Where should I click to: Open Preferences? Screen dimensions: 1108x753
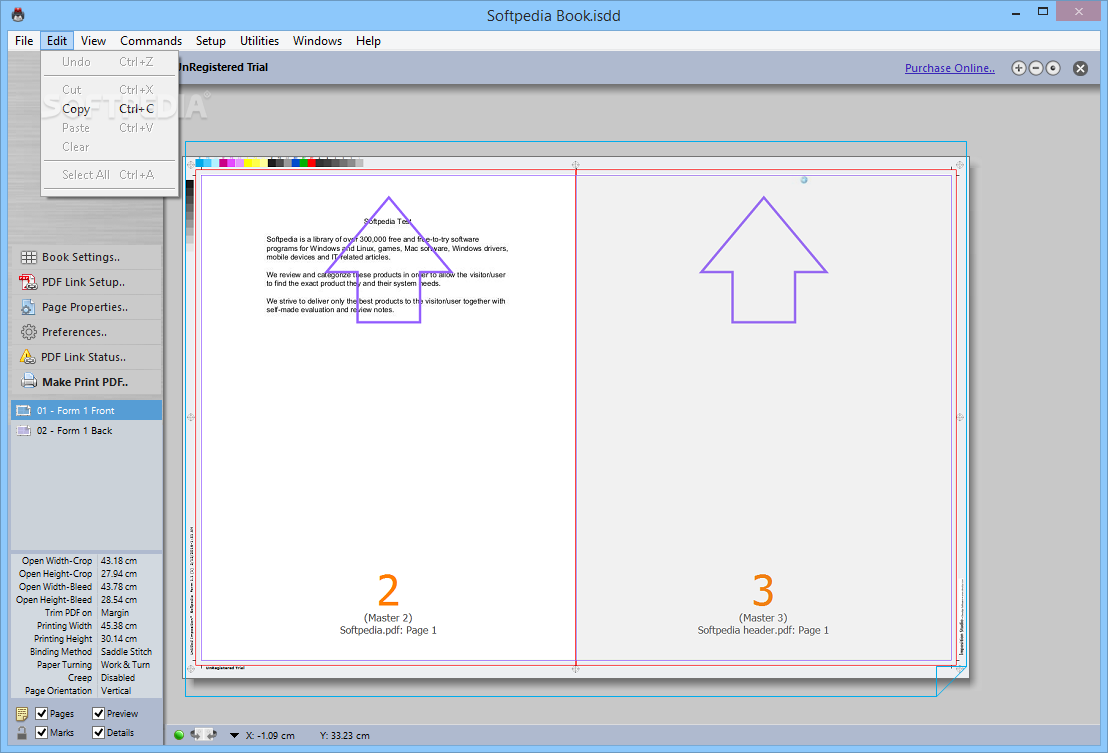tap(86, 331)
